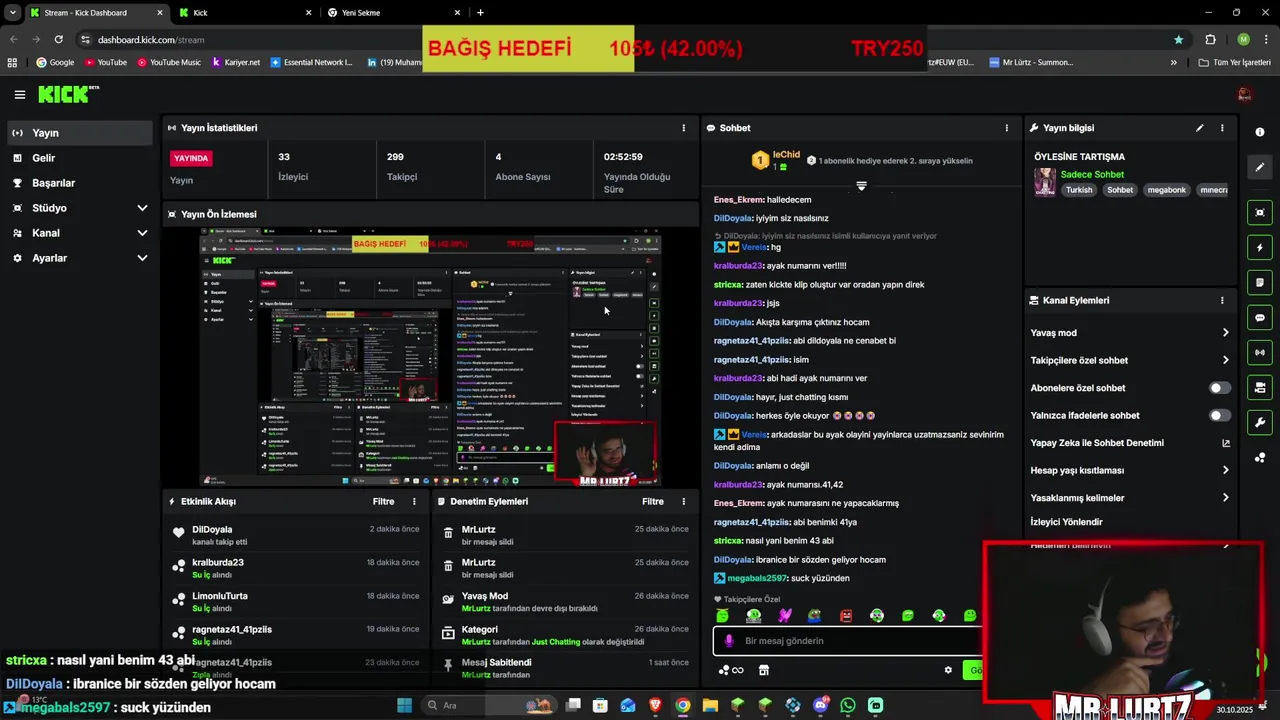
Task: Open Hesap yaşı kısıtlaması options chevron
Action: 1225,470
